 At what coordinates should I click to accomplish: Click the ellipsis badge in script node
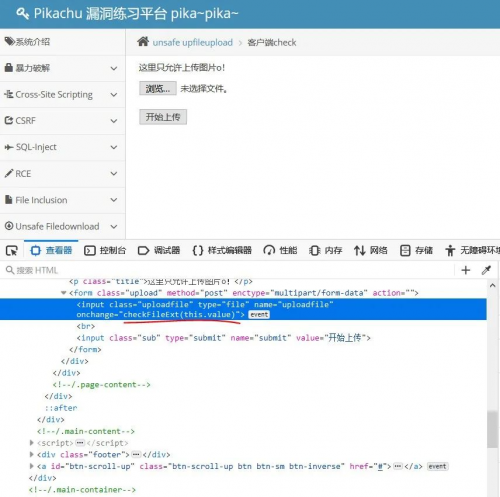click(80, 443)
